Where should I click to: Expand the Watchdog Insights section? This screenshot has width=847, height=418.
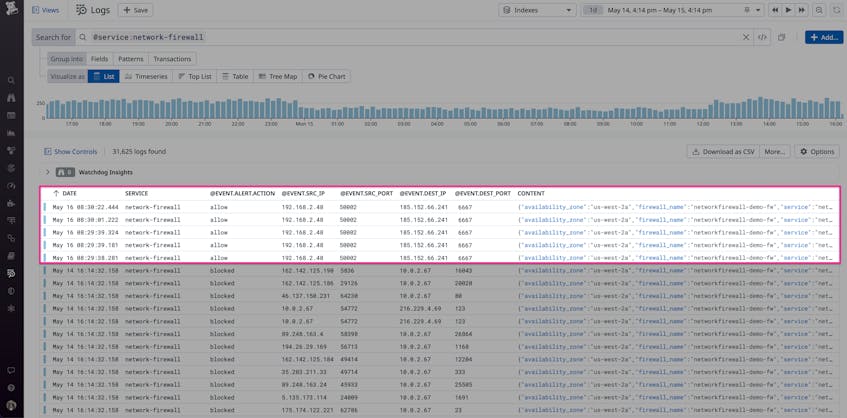point(48,172)
